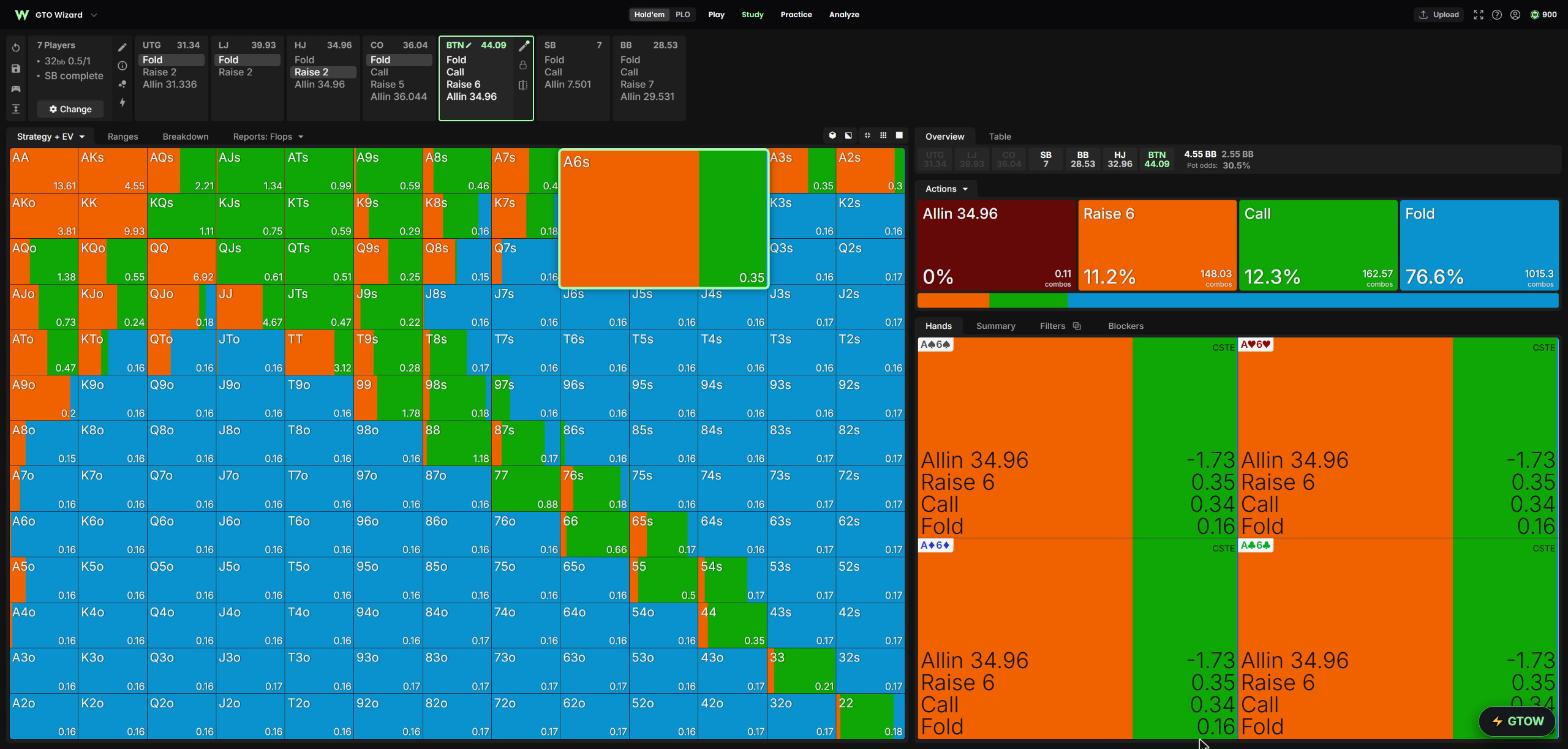This screenshot has width=1568, height=749.
Task: Select the crosshair grid layout toggle
Action: (867, 136)
